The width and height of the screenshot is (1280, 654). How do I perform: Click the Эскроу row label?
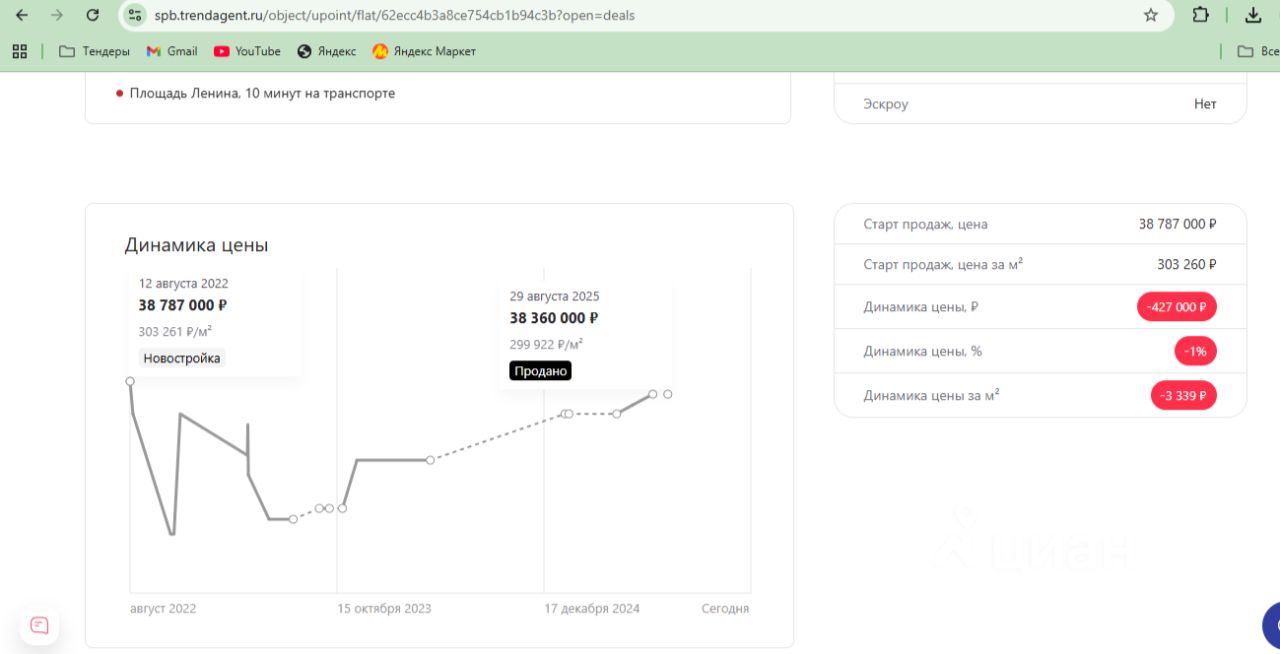click(886, 104)
